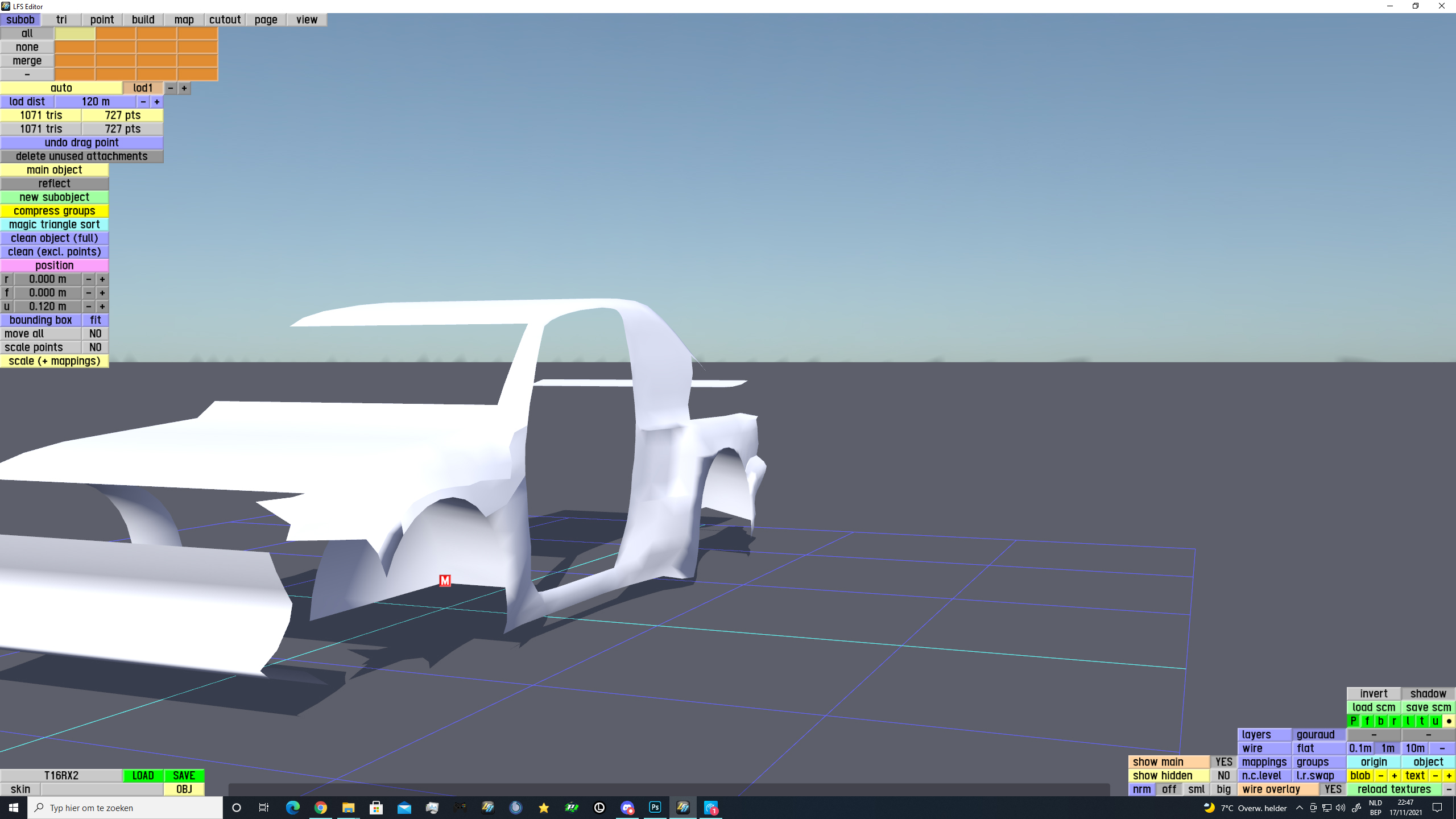The width and height of the screenshot is (1456, 819).
Task: Increase blob size with its plus button
Action: [1394, 776]
